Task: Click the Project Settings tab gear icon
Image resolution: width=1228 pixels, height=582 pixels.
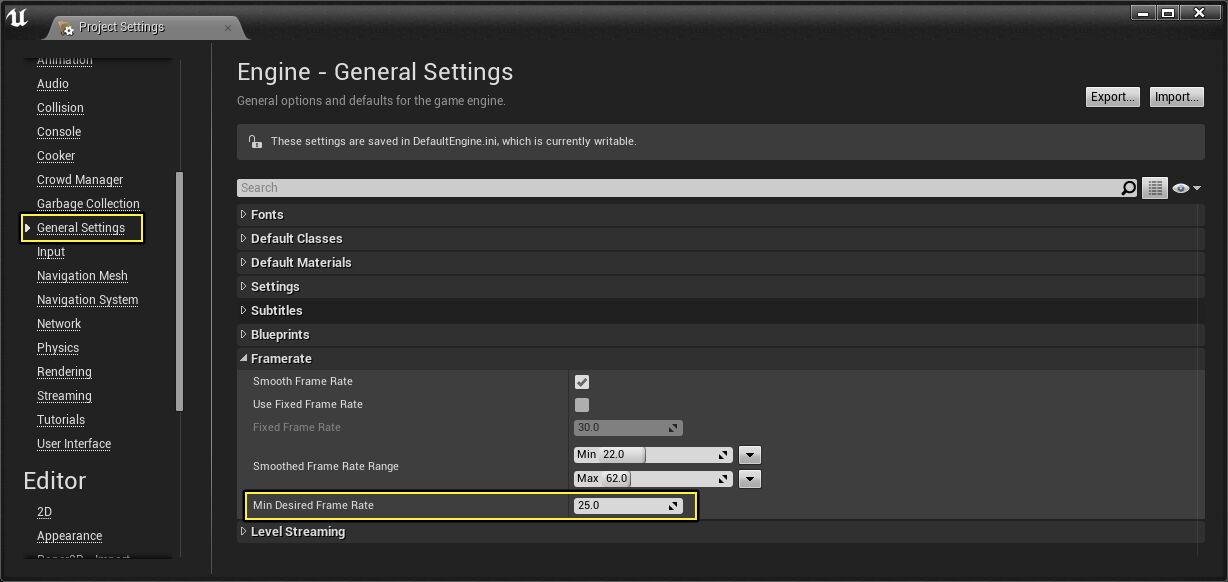Action: pos(65,27)
